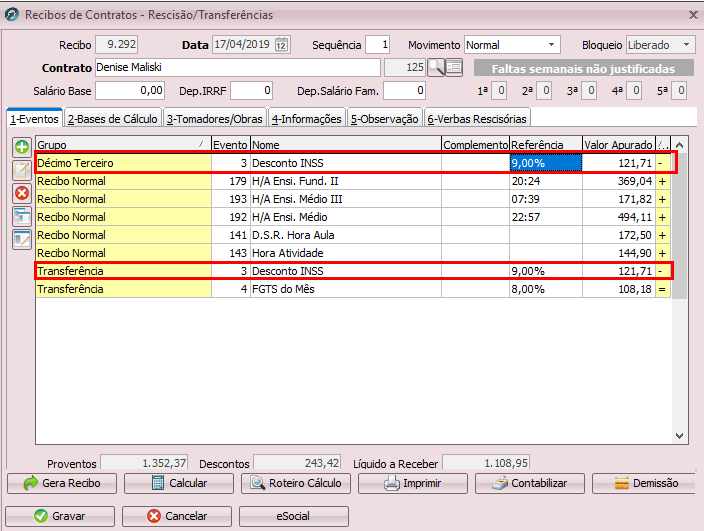
Task: Click the bottom edit-form sidebar icon
Action: point(22,239)
